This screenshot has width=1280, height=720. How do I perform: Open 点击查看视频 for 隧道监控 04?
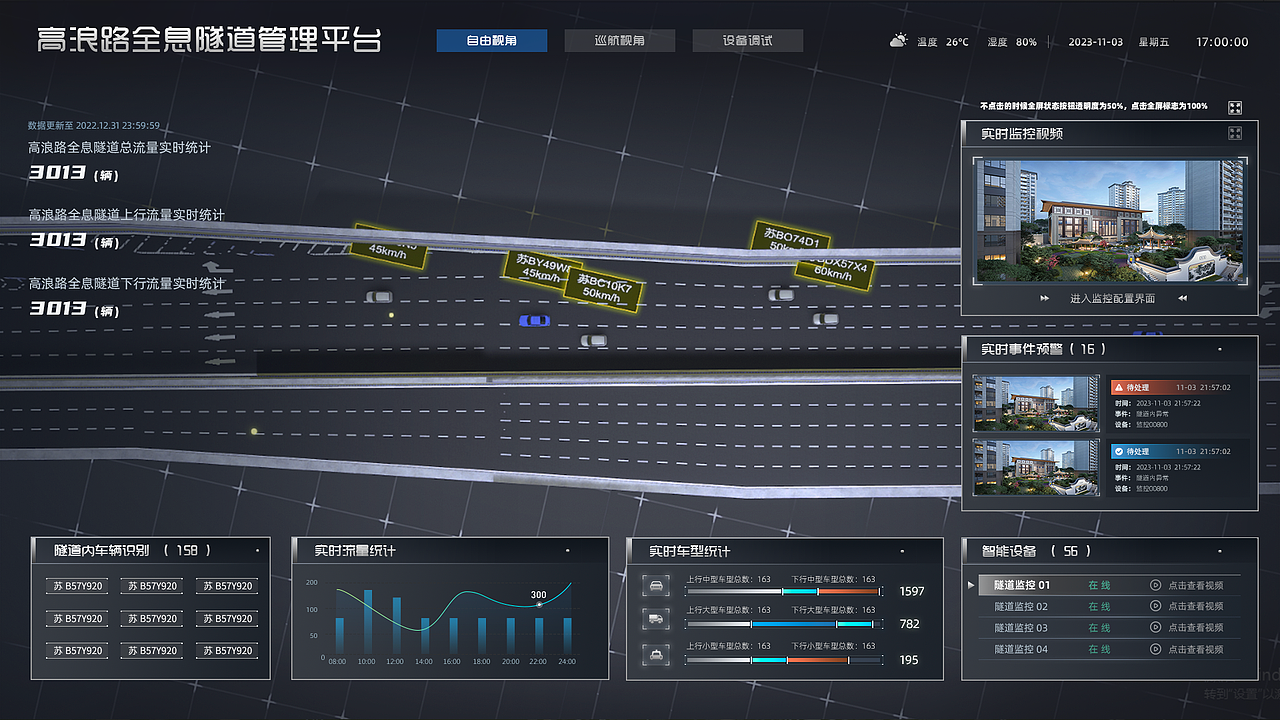click(1195, 649)
